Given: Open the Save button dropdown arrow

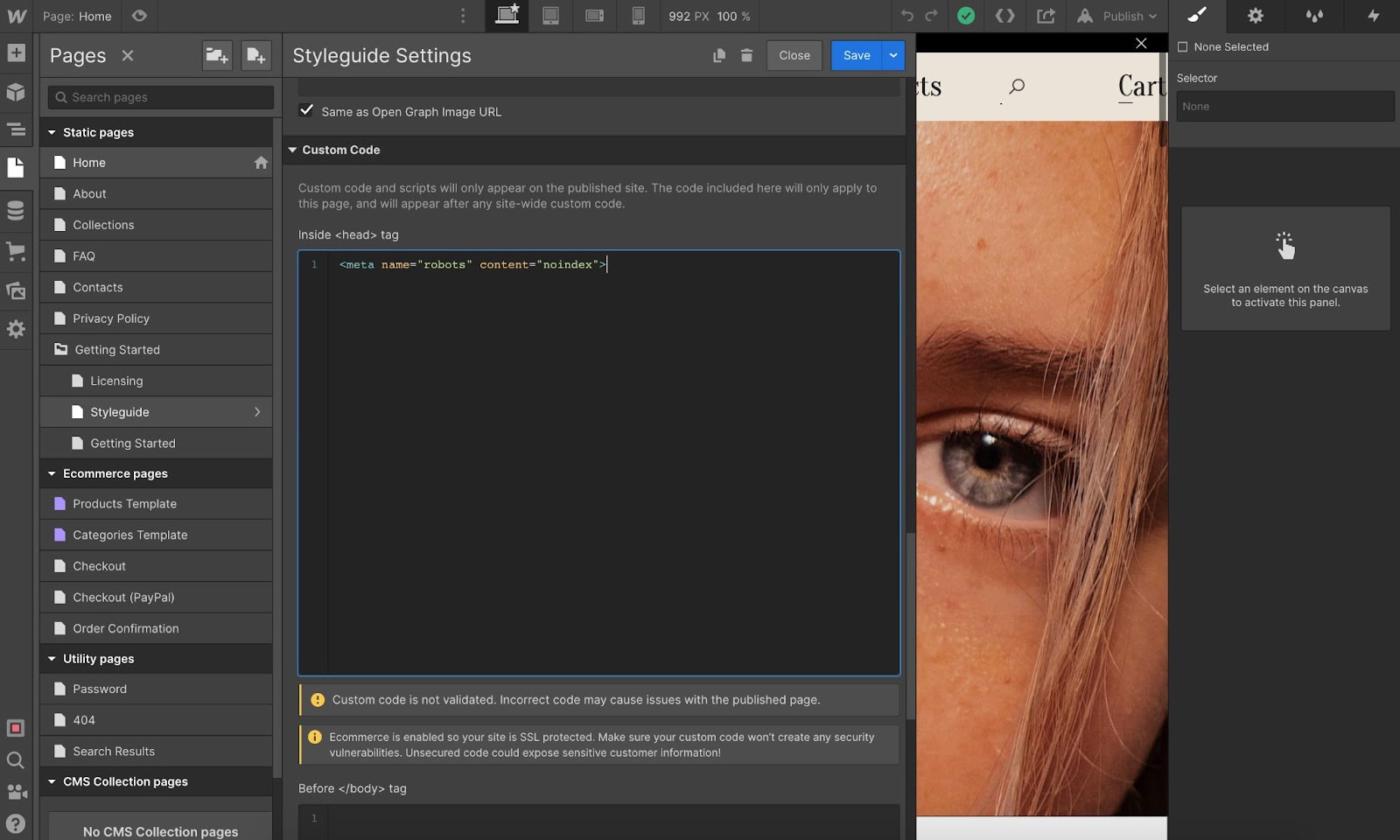Looking at the screenshot, I should tap(893, 56).
